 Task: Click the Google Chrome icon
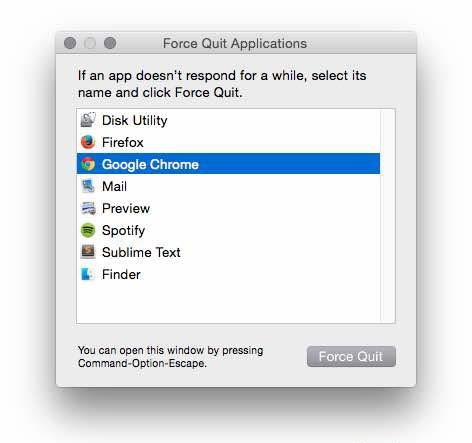click(88, 164)
